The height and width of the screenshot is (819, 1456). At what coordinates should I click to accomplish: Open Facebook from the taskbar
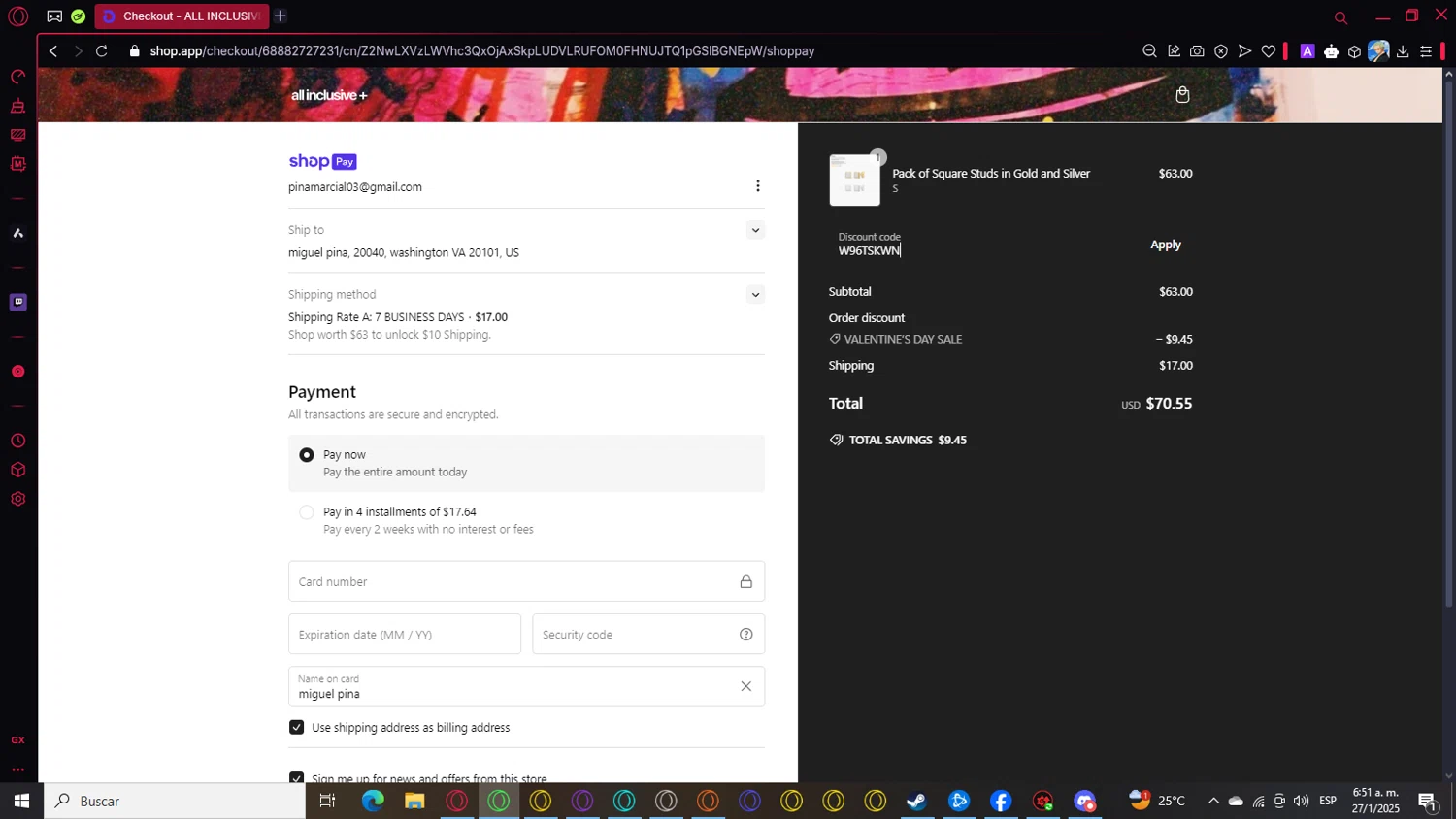tap(1001, 801)
